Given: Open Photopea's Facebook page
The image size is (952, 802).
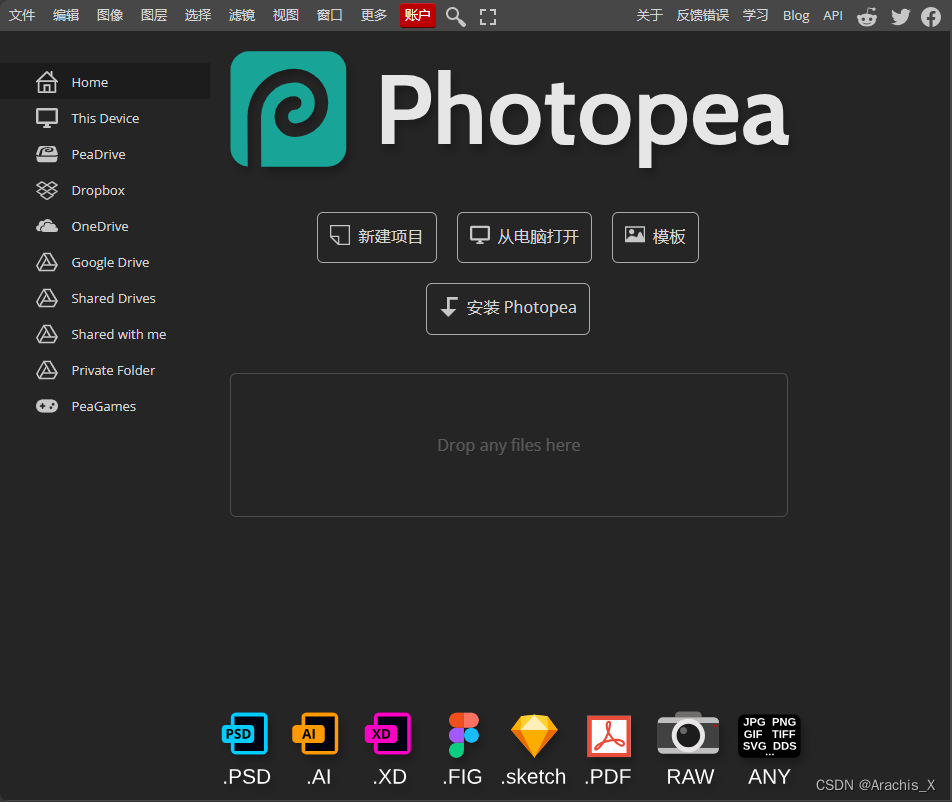Looking at the screenshot, I should [x=933, y=15].
